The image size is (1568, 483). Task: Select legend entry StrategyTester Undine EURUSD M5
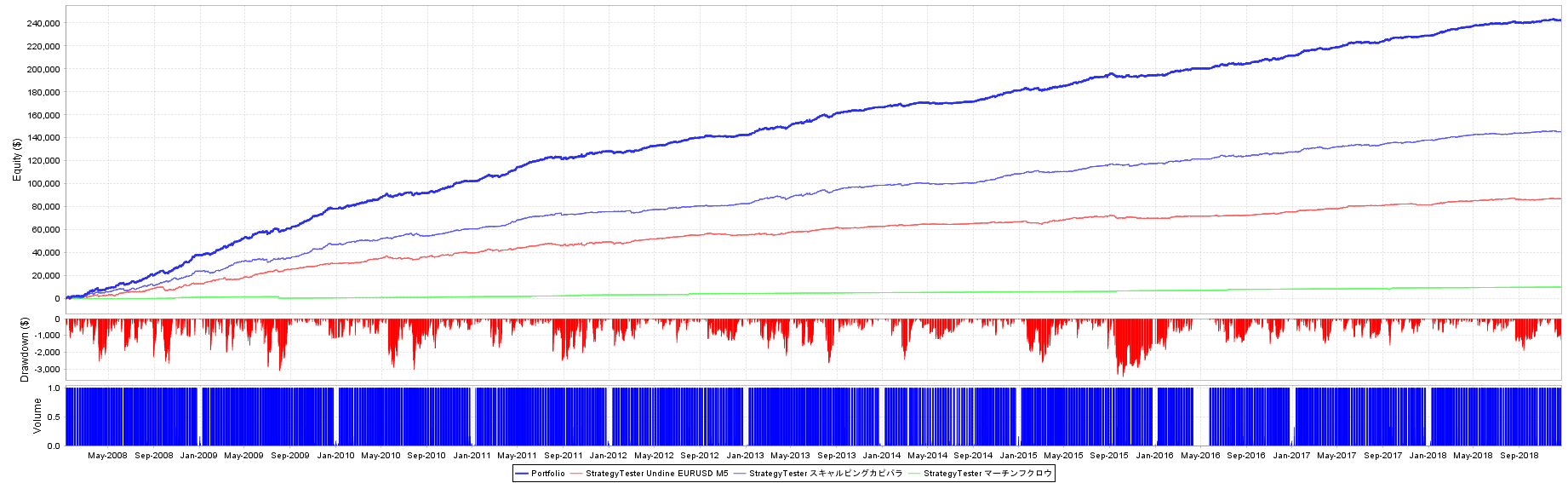click(650, 474)
